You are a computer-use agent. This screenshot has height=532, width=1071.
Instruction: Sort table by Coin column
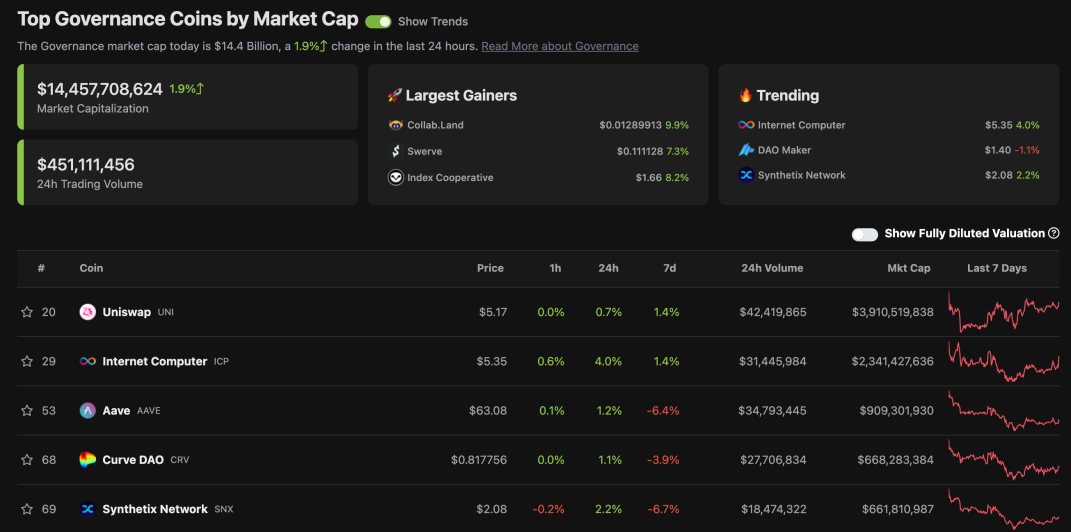(92, 268)
